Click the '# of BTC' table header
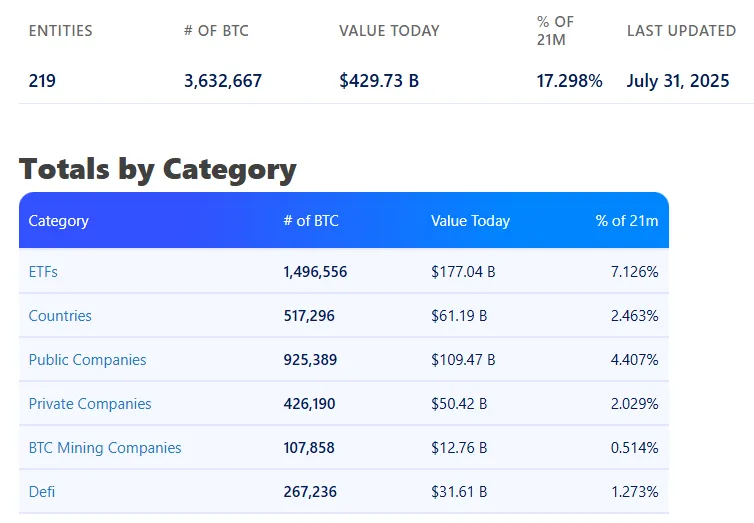 pos(311,221)
